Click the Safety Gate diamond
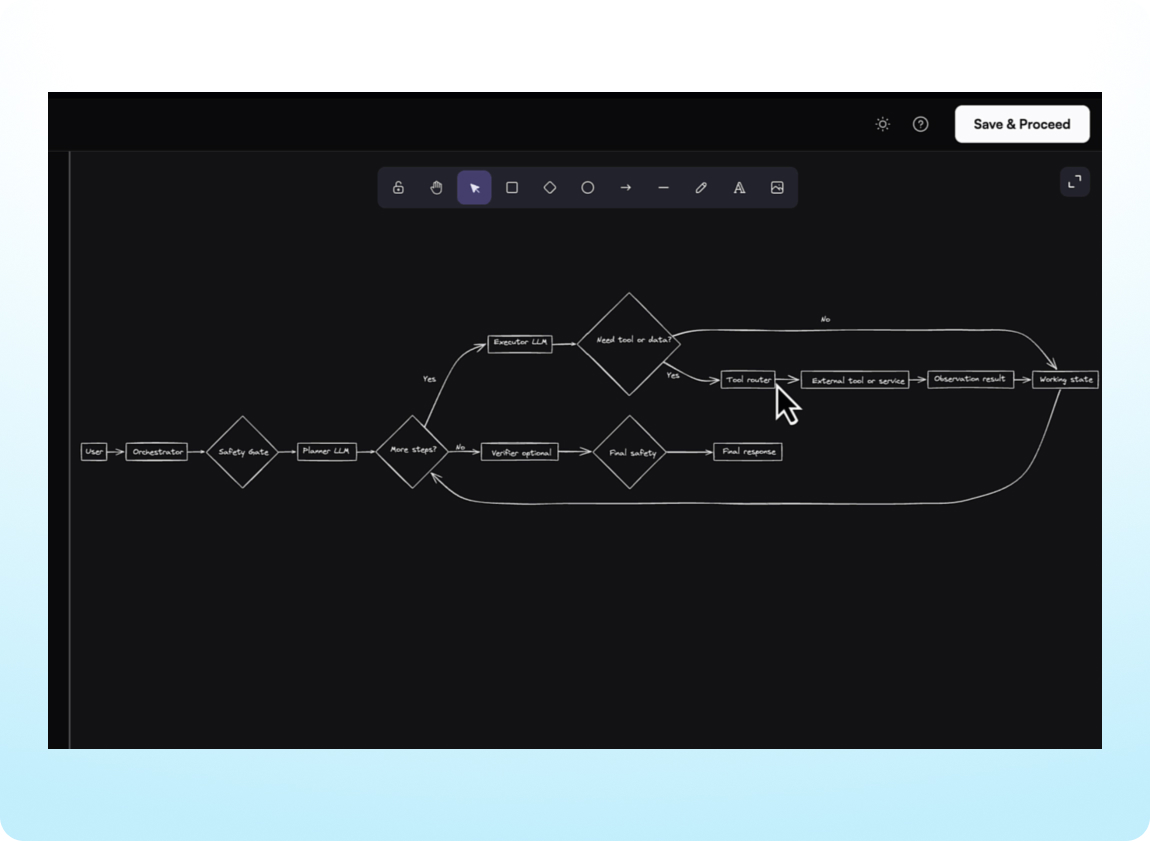The image size is (1150, 841). coord(243,452)
